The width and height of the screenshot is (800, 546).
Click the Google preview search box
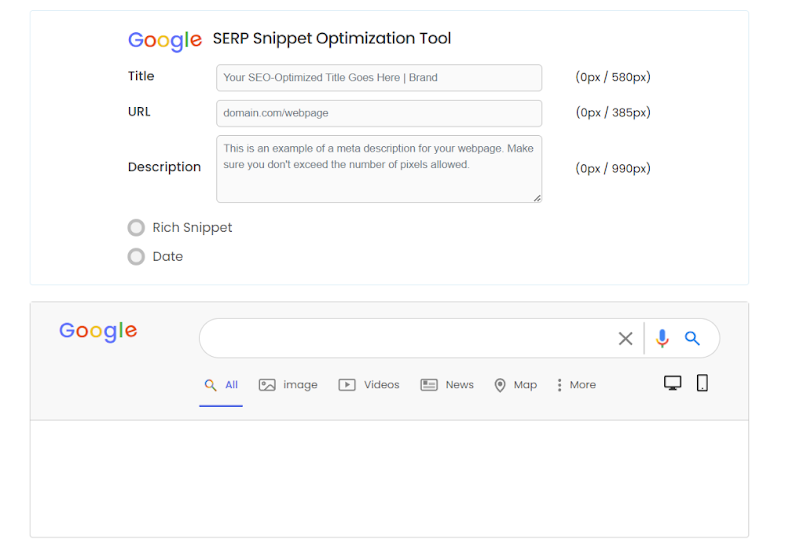[x=405, y=339]
